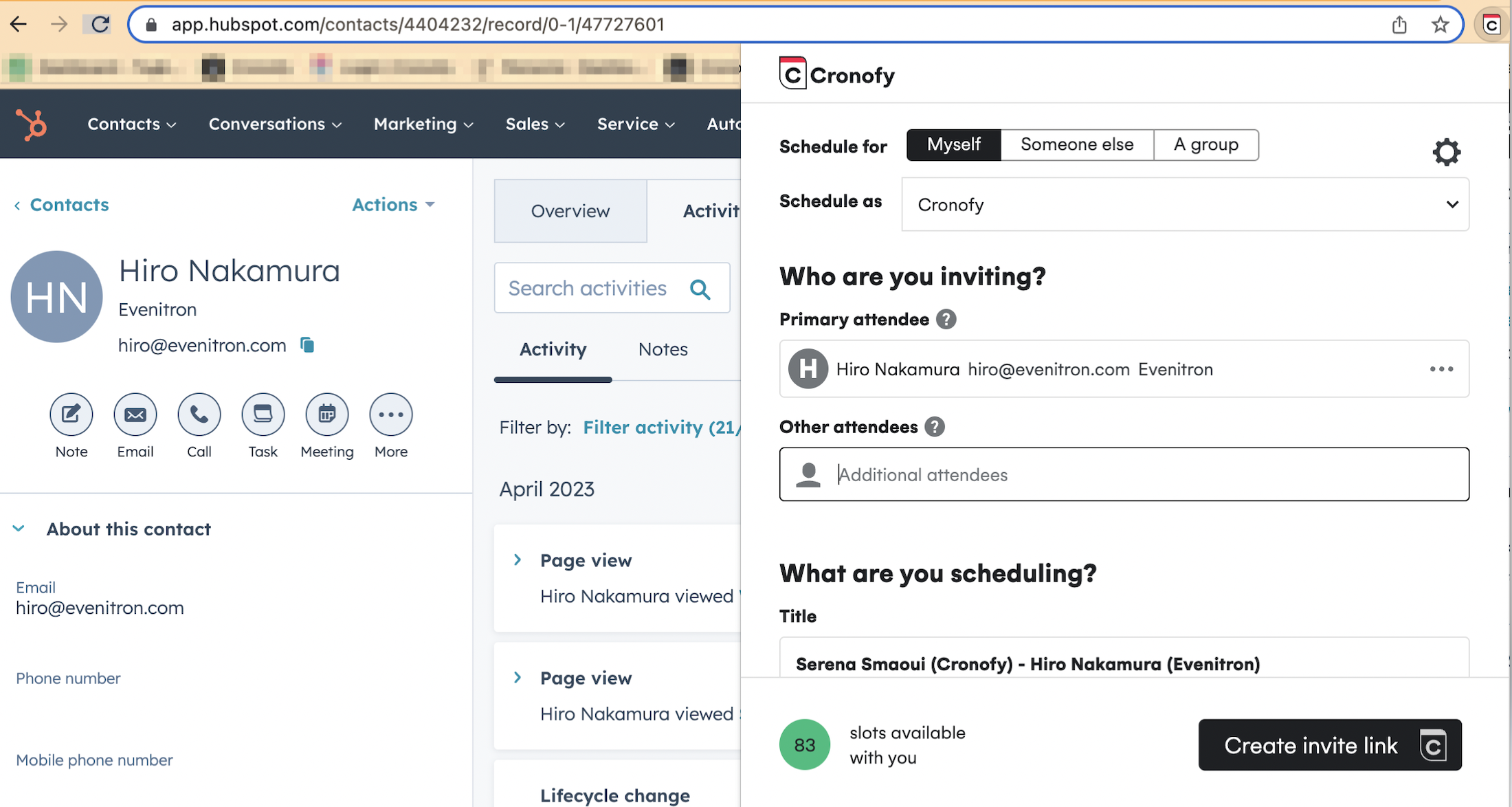1512x807 pixels.
Task: Click the email value hiro@evenitron.com under About
Action: point(100,608)
